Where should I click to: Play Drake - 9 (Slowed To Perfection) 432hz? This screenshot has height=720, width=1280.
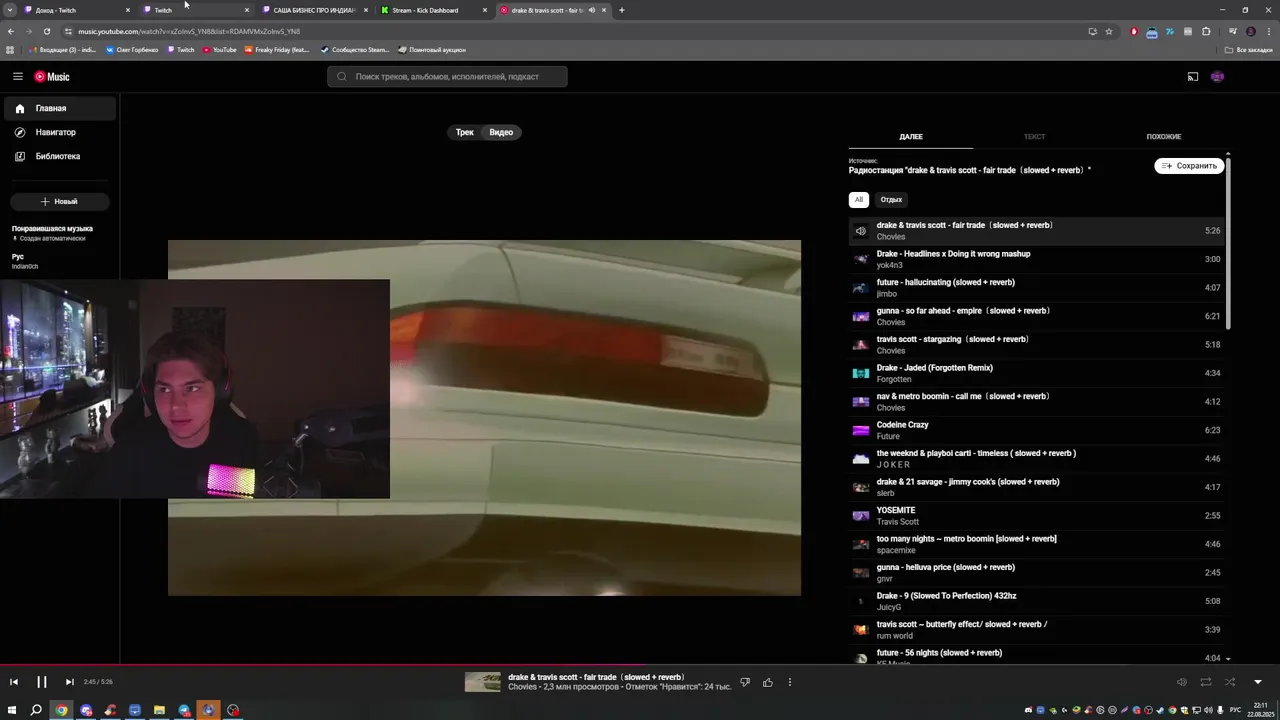point(1037,601)
